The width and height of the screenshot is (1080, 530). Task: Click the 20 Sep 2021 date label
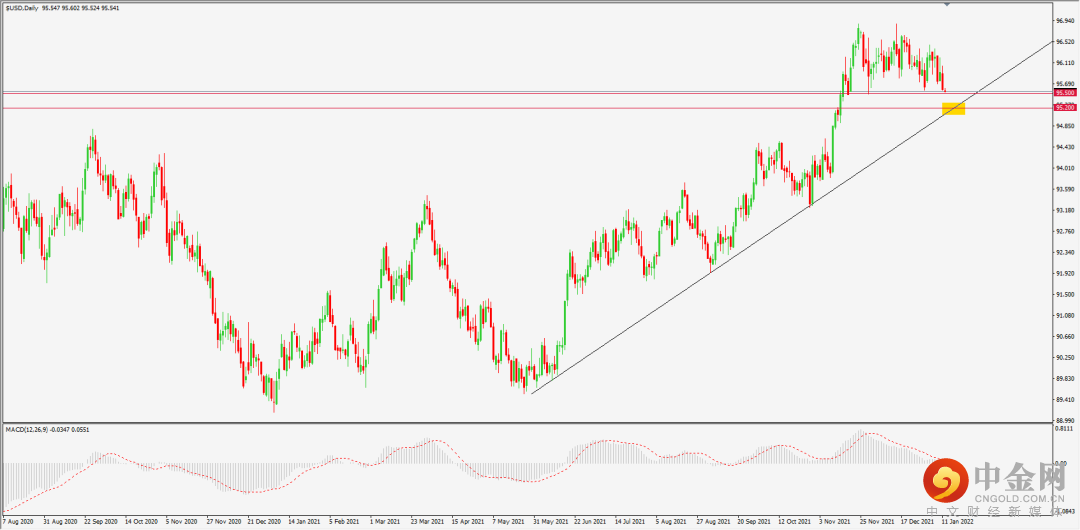[756, 522]
